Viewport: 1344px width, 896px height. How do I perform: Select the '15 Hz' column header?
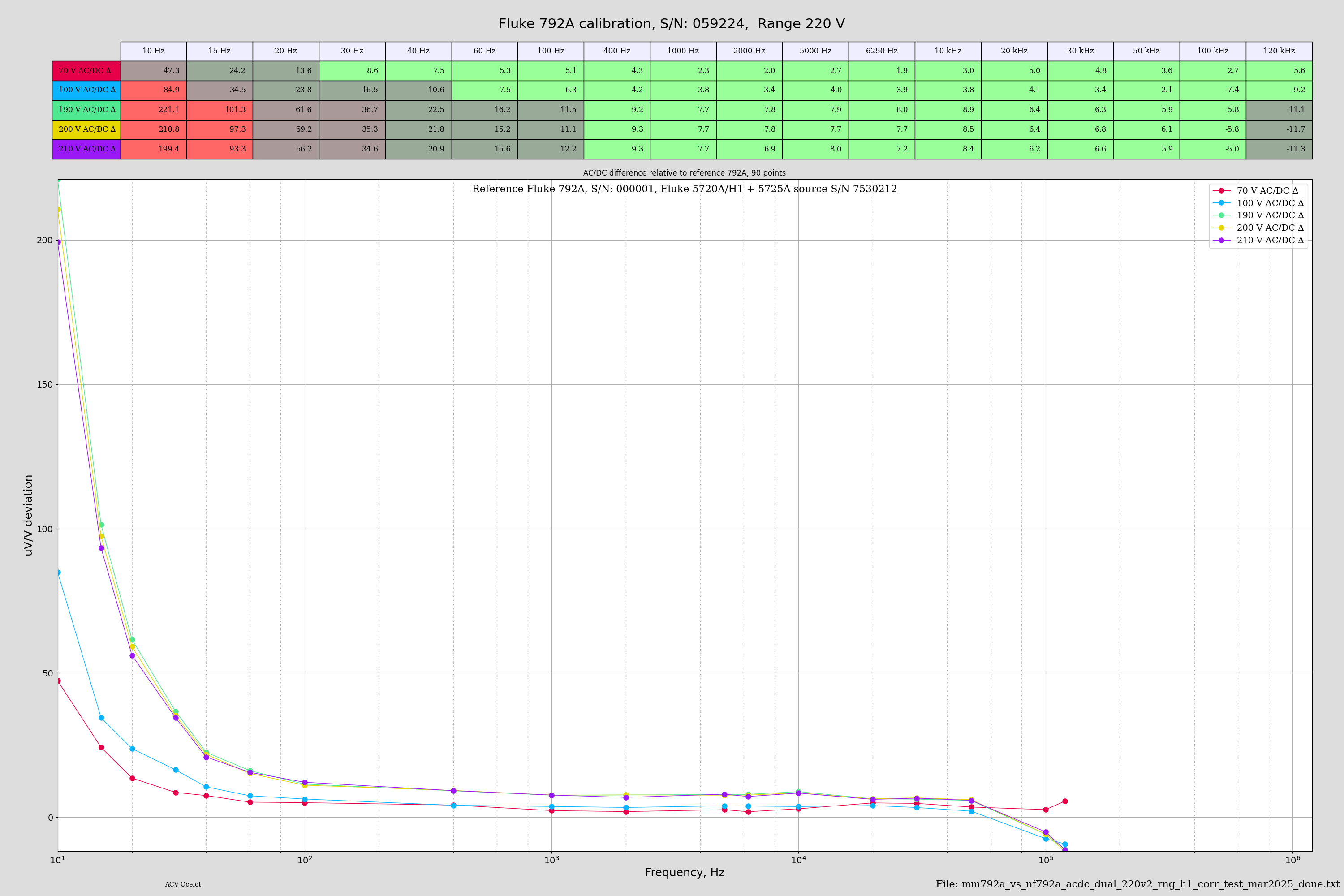click(220, 51)
